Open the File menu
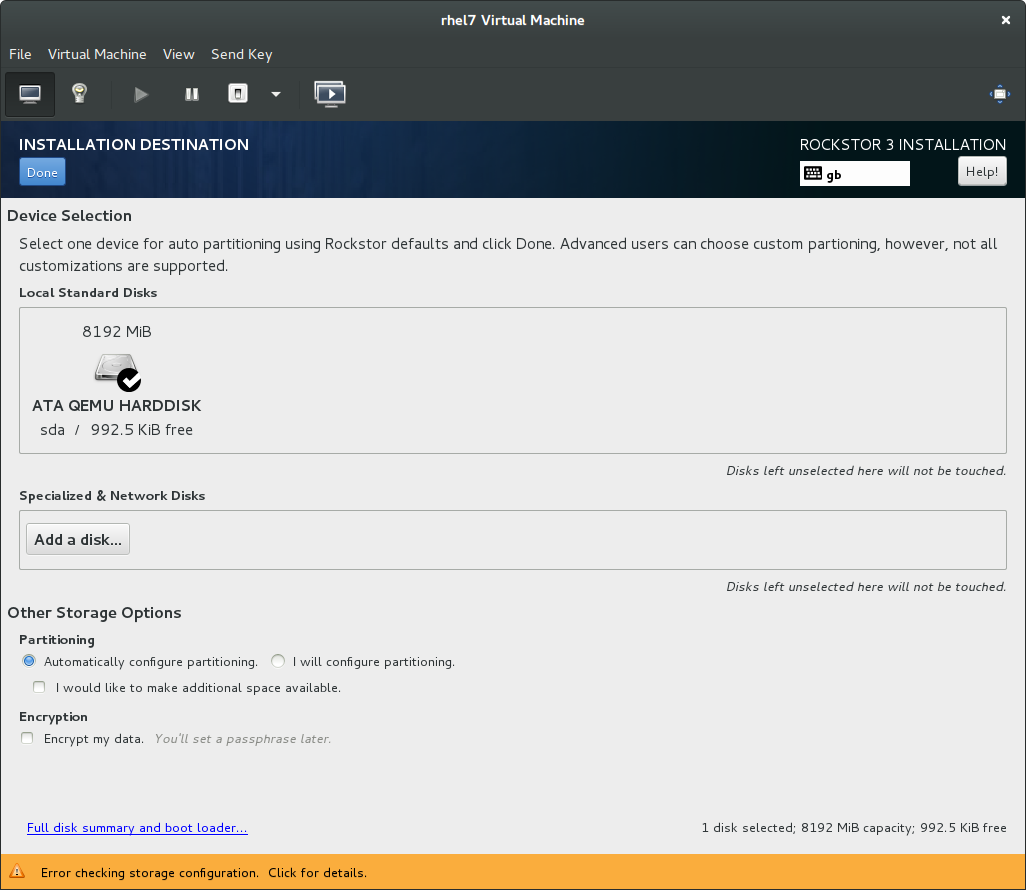 point(20,54)
